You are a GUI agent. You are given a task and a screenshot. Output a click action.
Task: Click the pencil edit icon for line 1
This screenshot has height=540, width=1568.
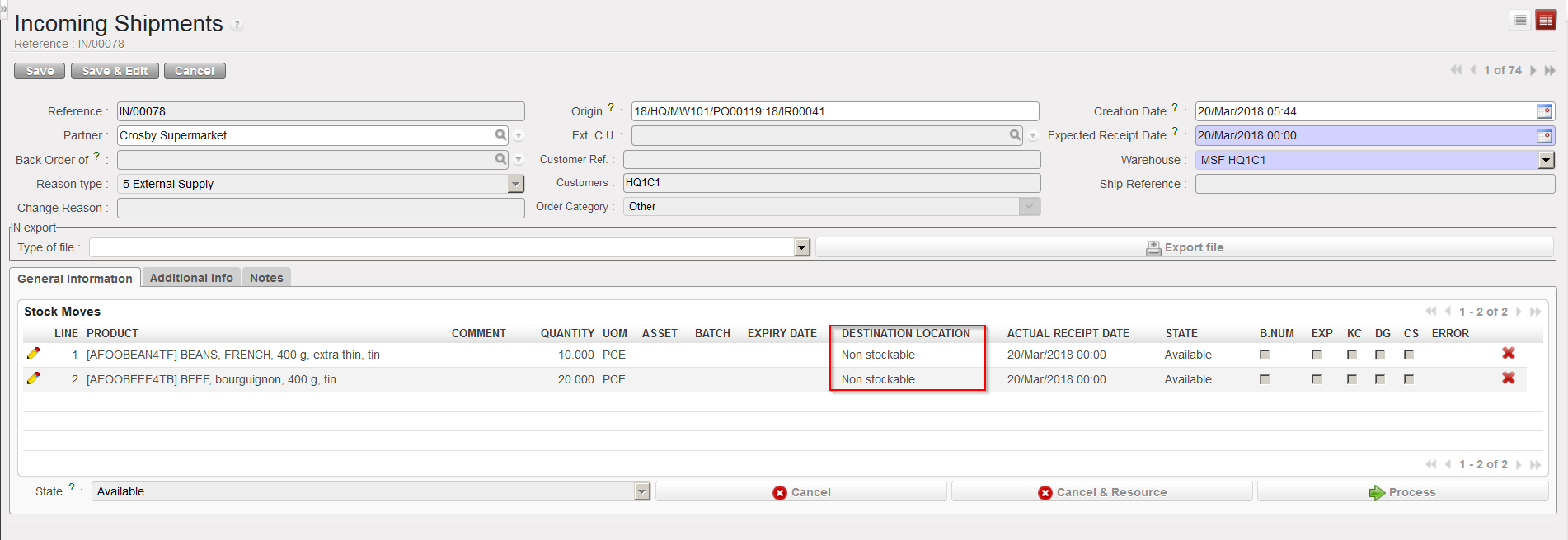coord(33,354)
